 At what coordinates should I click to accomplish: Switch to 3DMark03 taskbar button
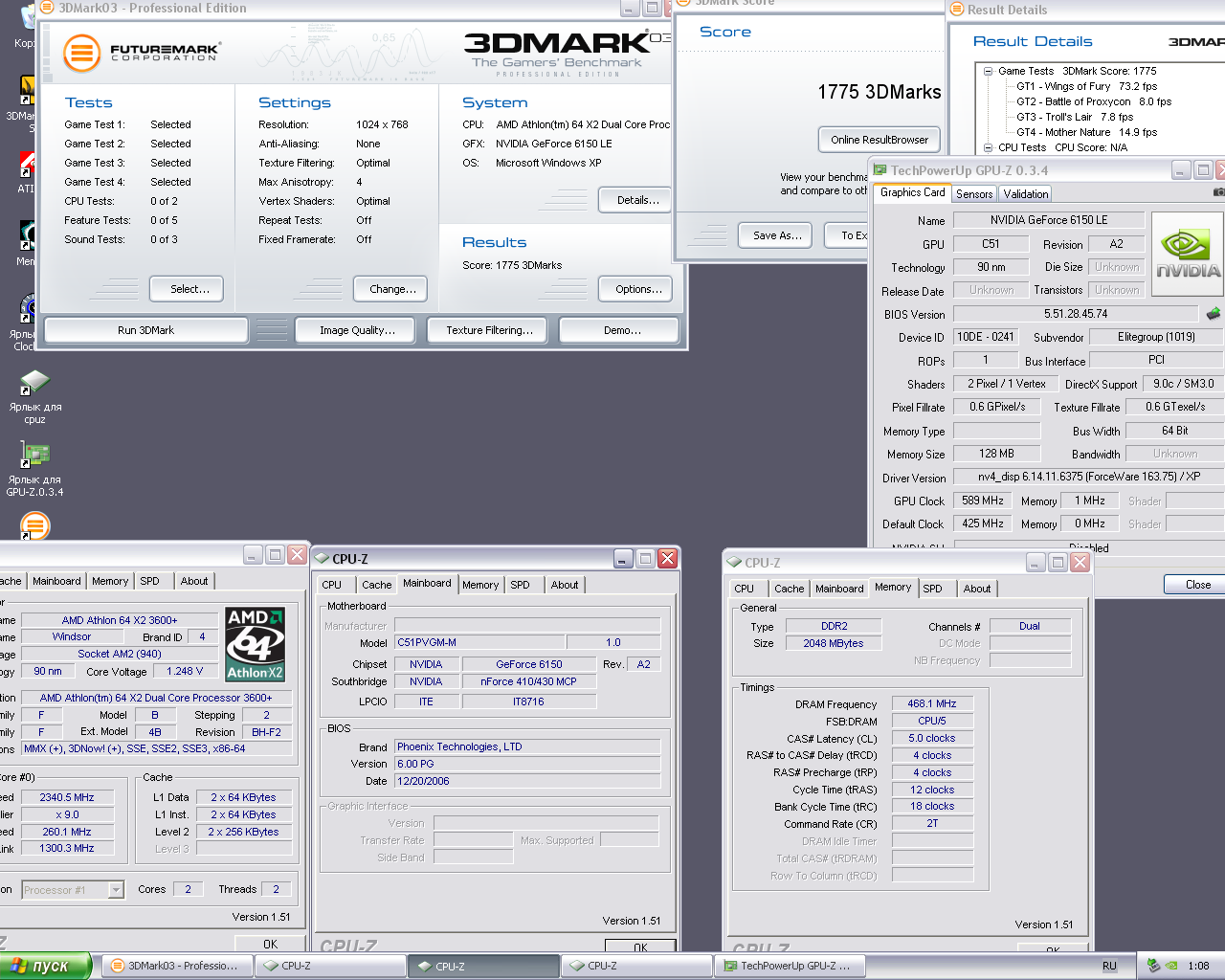(177, 966)
